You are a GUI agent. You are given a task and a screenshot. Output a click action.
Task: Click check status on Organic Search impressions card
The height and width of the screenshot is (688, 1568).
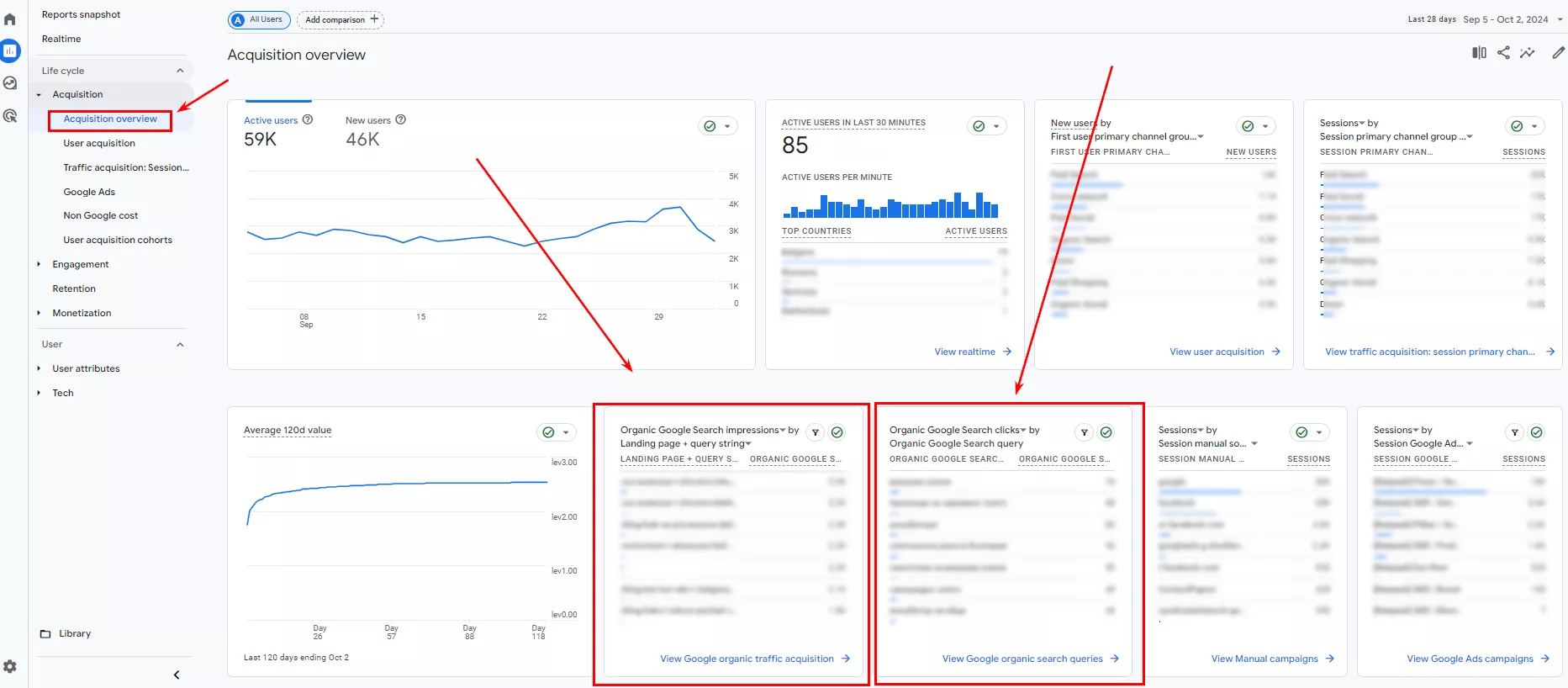coord(837,432)
